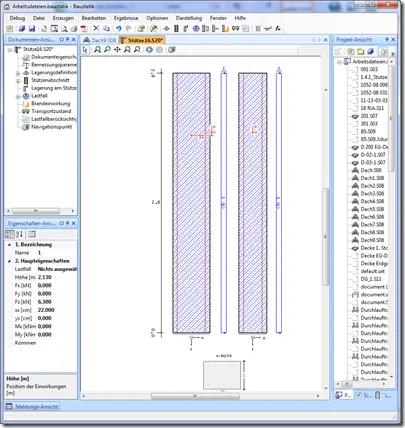Open the window-position dropdown of the Dokumenten-Ansicht panel
Viewport: 405px width, 428px height.
coord(61,40)
